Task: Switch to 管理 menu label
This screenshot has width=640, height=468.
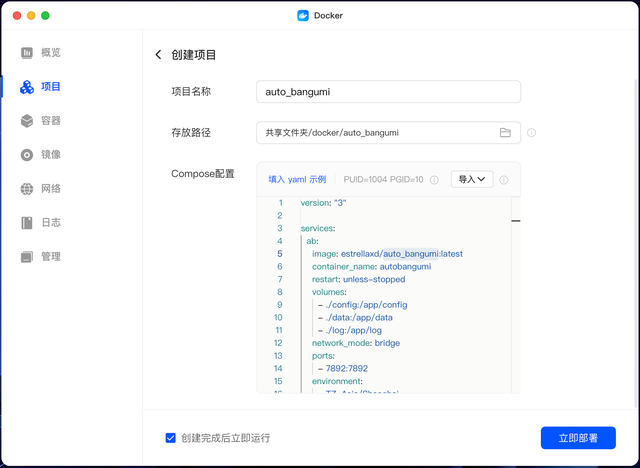Action: [51, 257]
